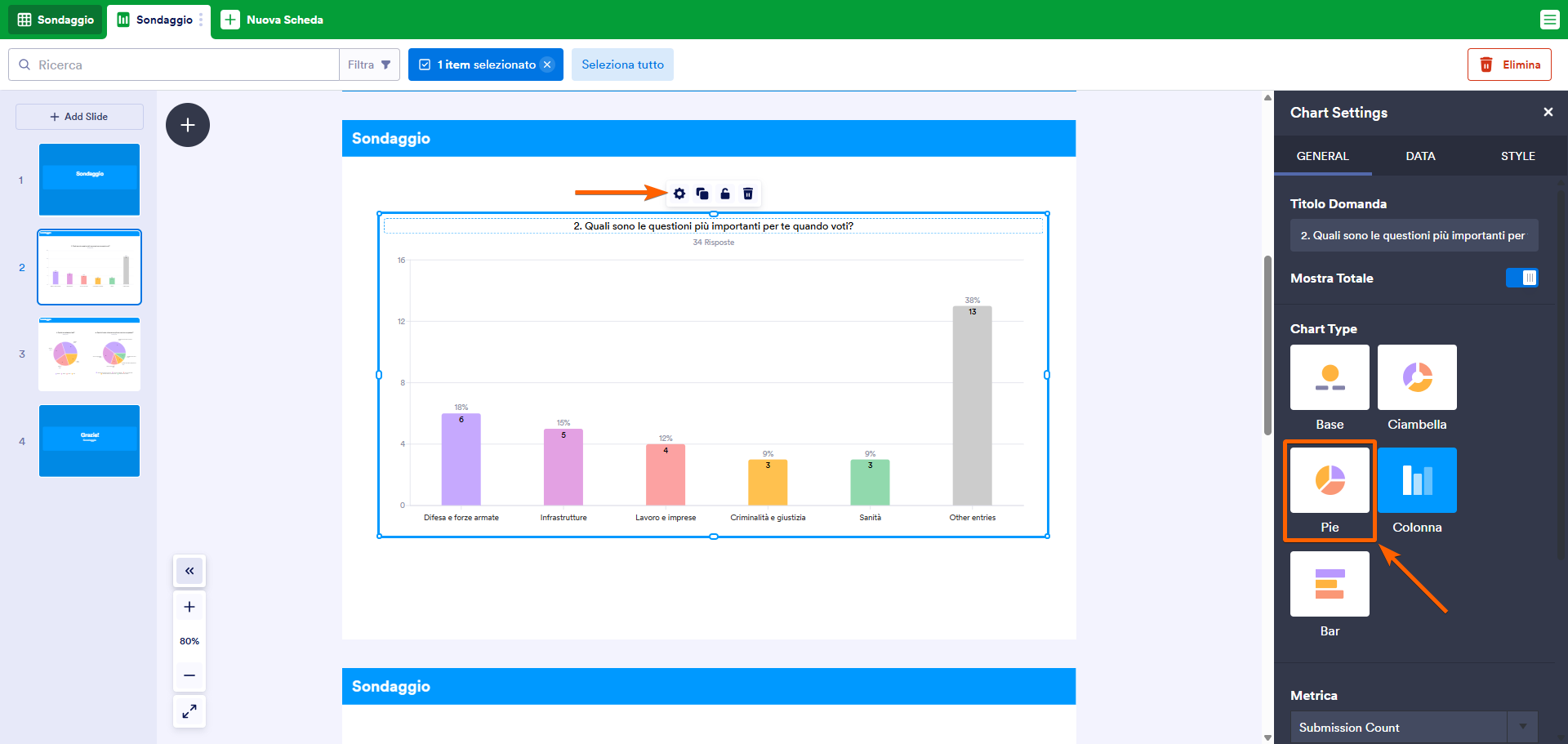Open the hamburger menu at top right
1568x744 pixels.
[x=1549, y=20]
